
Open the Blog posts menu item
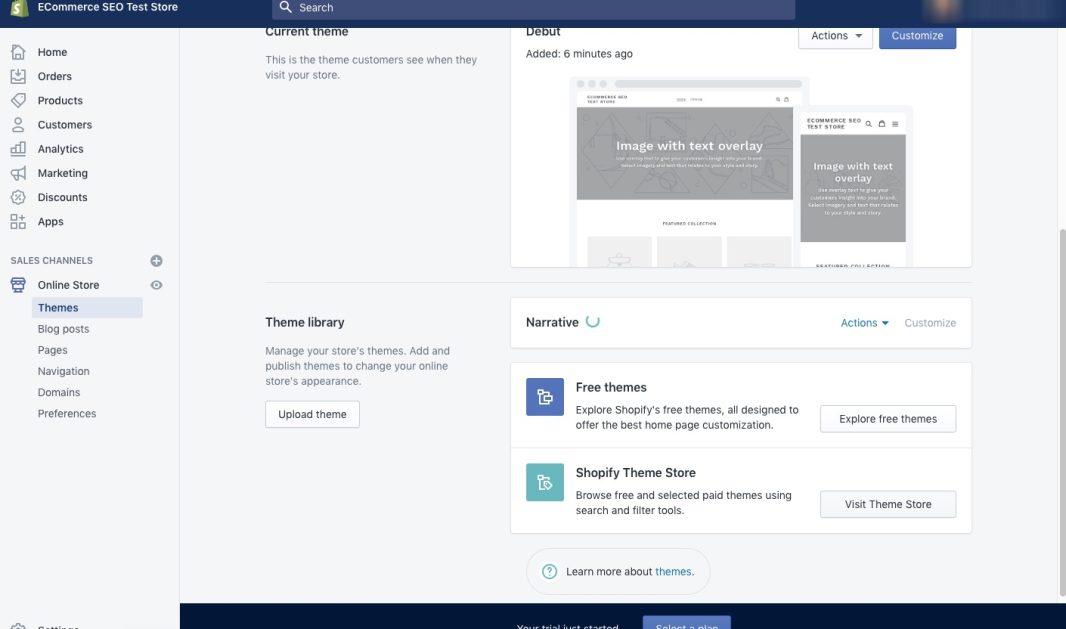pos(63,329)
